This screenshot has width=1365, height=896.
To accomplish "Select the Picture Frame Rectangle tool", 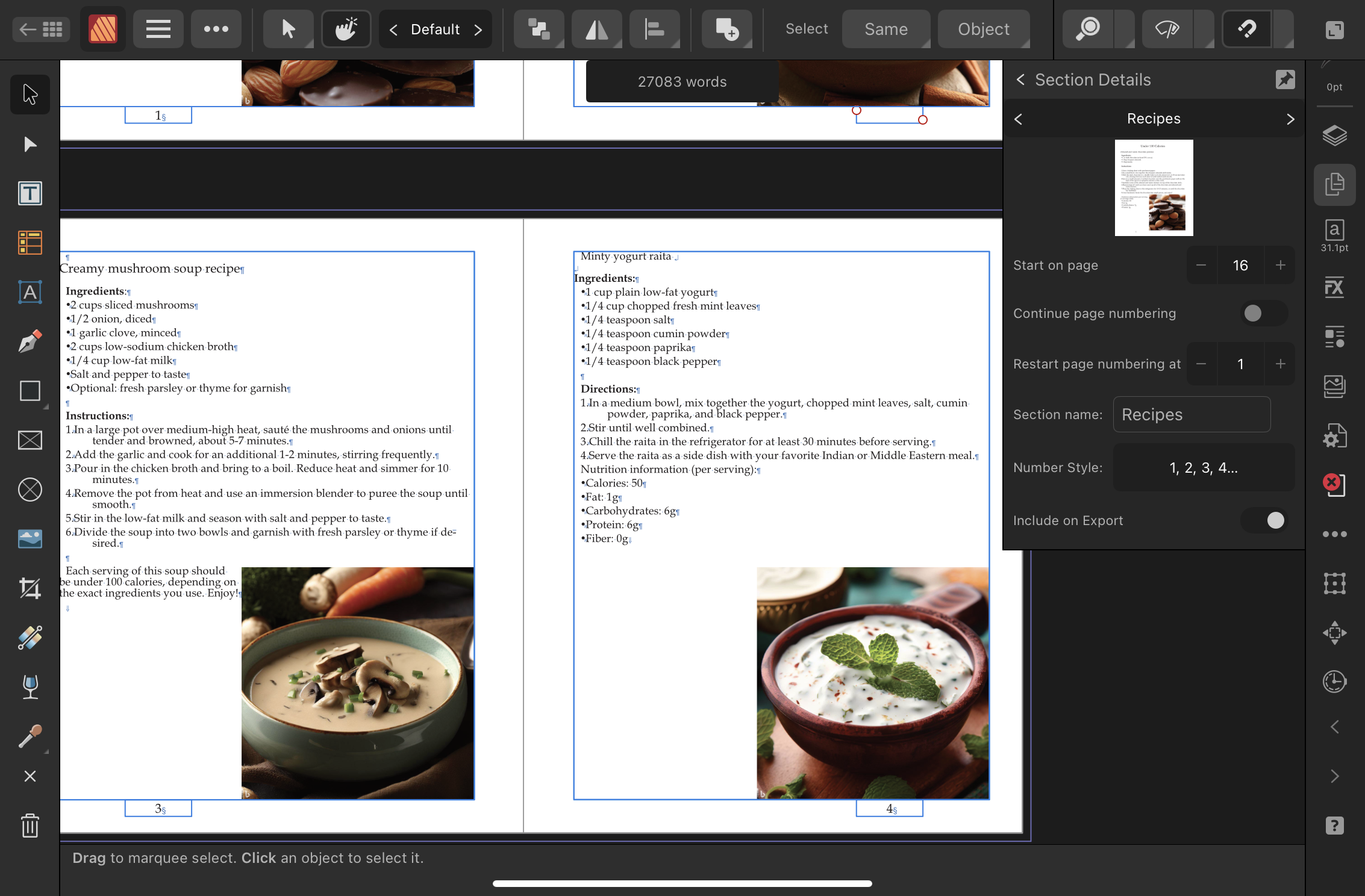I will pos(30,441).
